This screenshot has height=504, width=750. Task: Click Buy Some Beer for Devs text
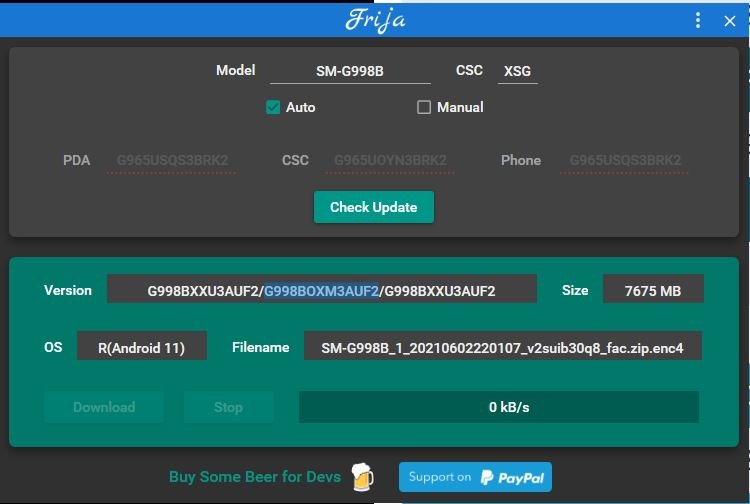click(255, 477)
